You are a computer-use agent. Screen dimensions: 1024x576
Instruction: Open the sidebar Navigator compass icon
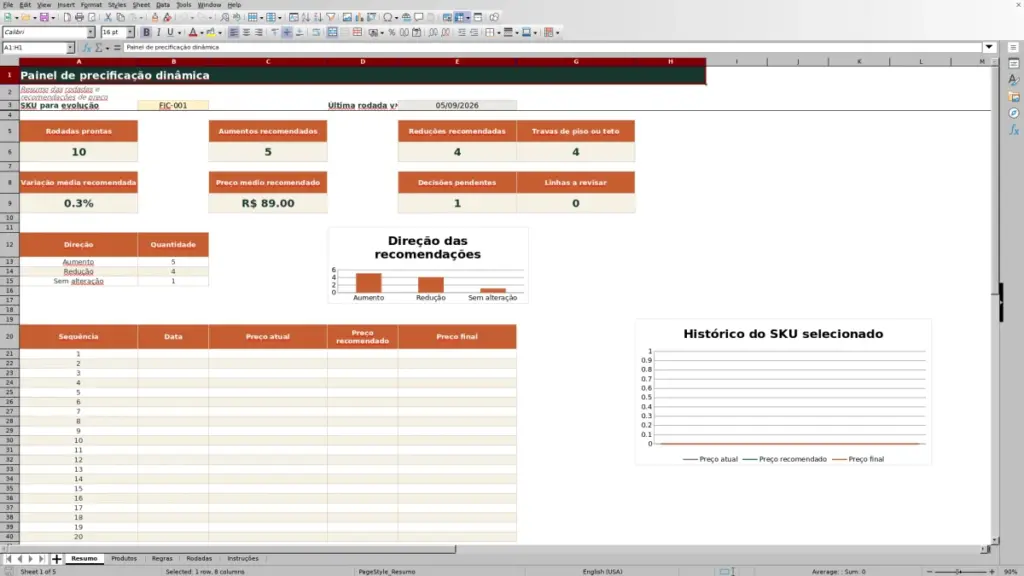tap(1014, 114)
